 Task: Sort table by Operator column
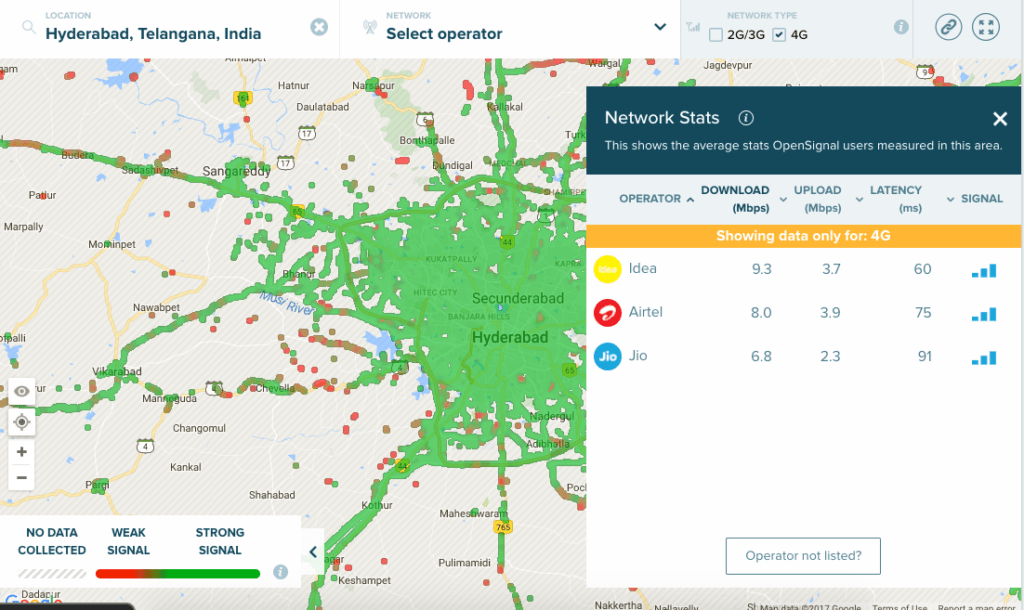tap(656, 199)
